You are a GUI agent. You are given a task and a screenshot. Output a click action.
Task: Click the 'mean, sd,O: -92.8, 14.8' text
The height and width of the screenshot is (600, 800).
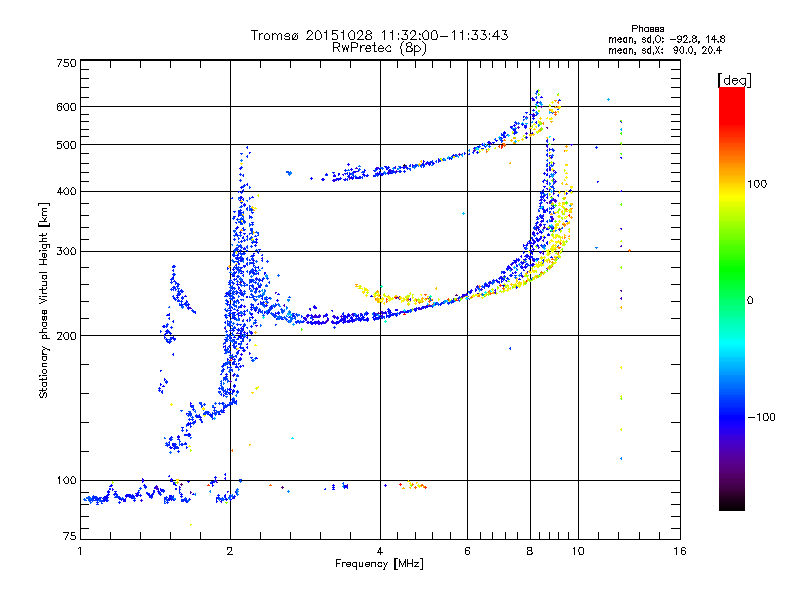[666, 39]
